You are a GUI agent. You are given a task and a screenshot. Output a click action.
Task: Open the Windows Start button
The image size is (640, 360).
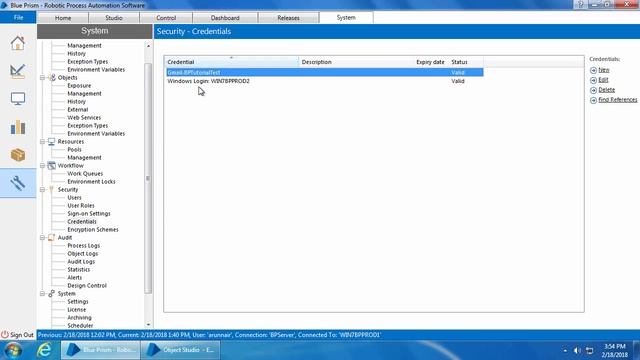13,350
